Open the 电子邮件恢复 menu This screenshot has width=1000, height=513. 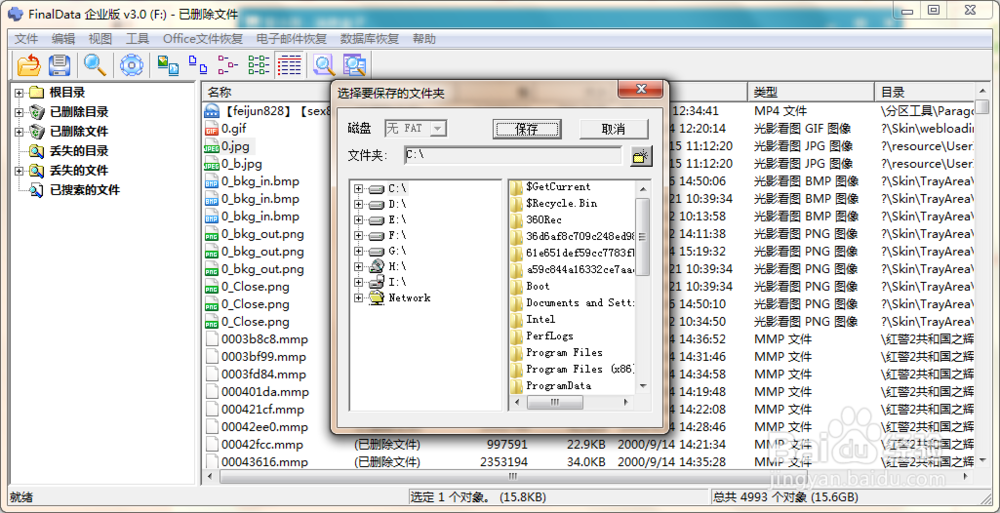point(291,38)
